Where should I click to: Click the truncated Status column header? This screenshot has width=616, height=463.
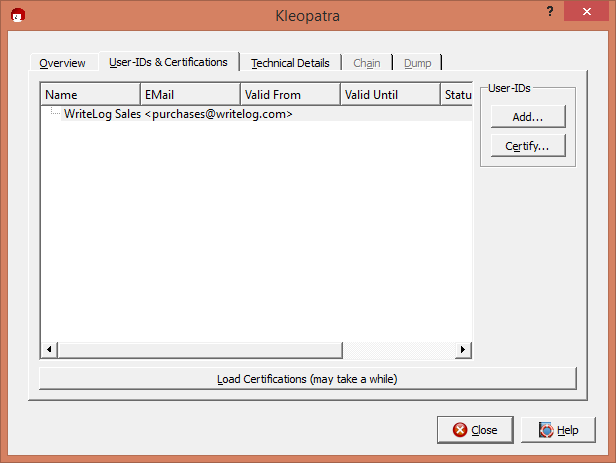click(456, 94)
